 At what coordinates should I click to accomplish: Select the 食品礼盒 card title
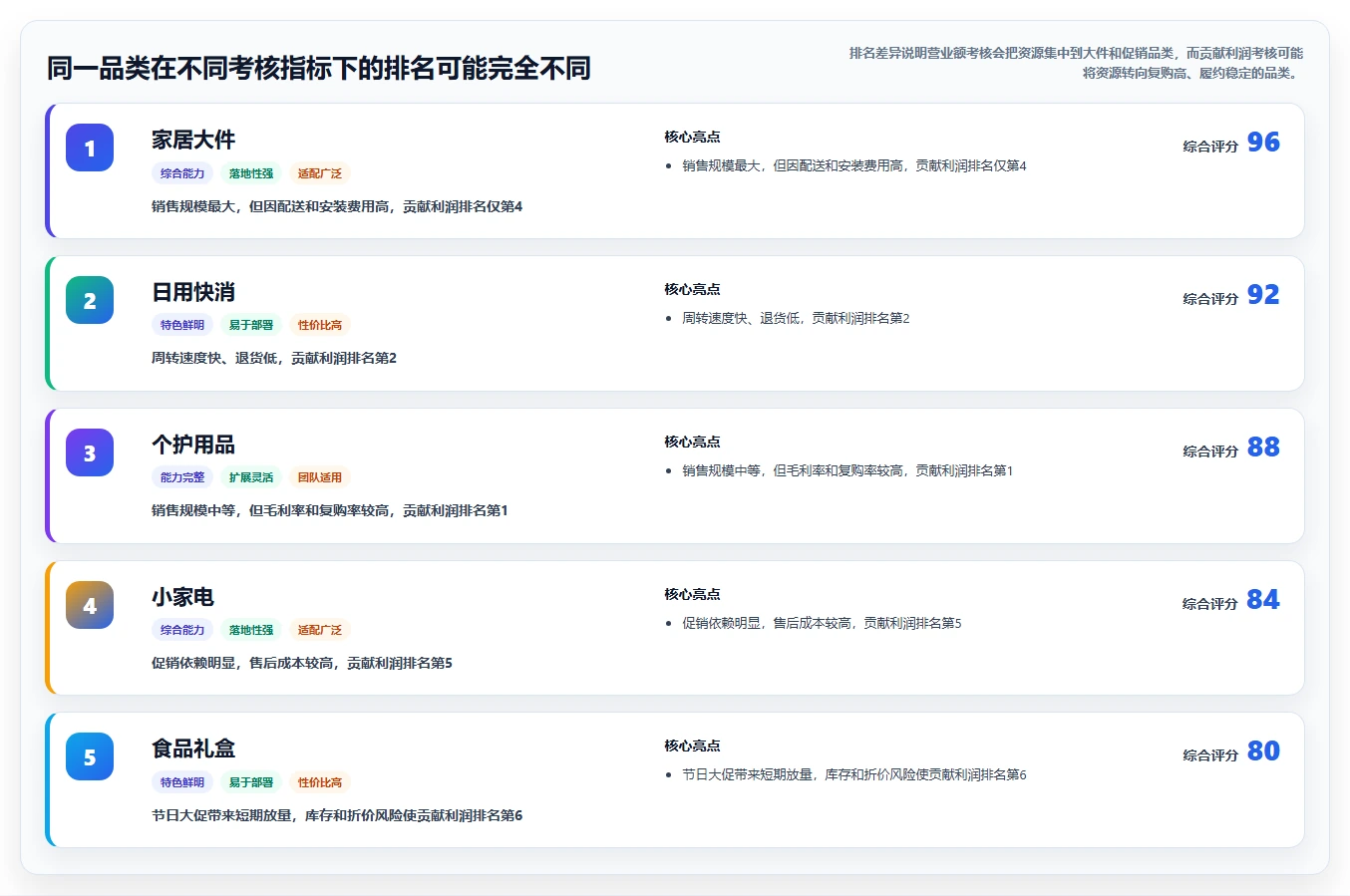click(x=193, y=748)
